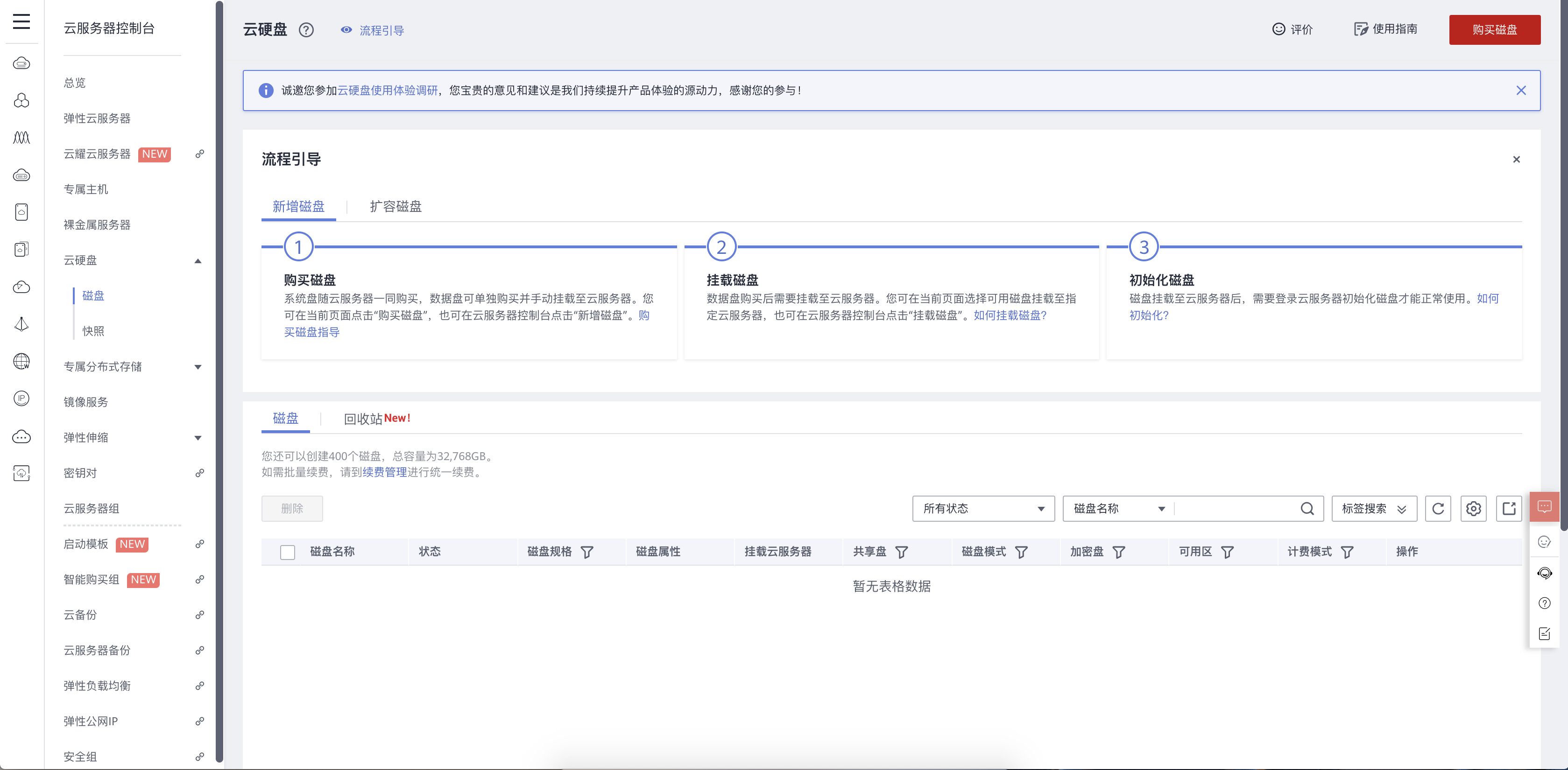
Task: Filter by 磁盘规格 funnel icon
Action: tap(587, 552)
